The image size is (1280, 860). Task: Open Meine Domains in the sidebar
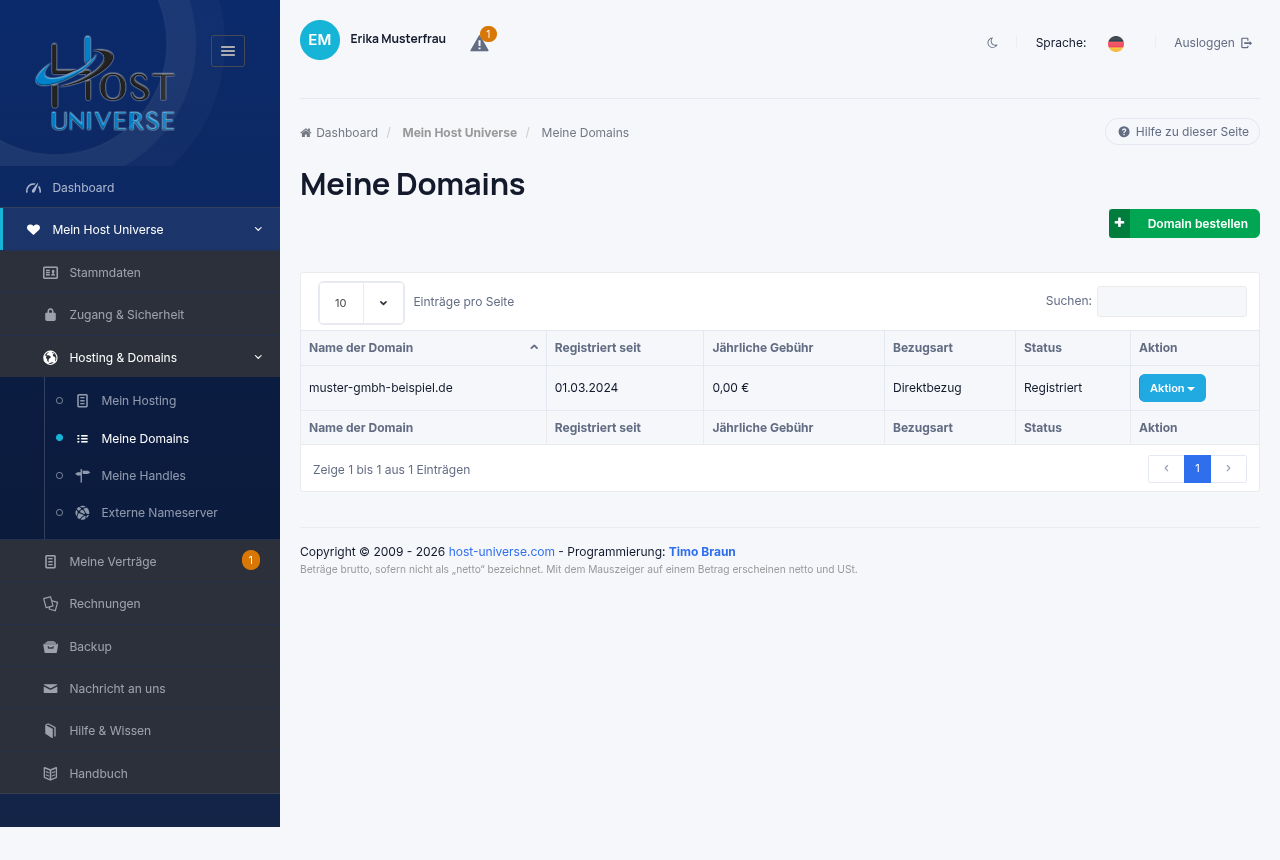(x=145, y=439)
